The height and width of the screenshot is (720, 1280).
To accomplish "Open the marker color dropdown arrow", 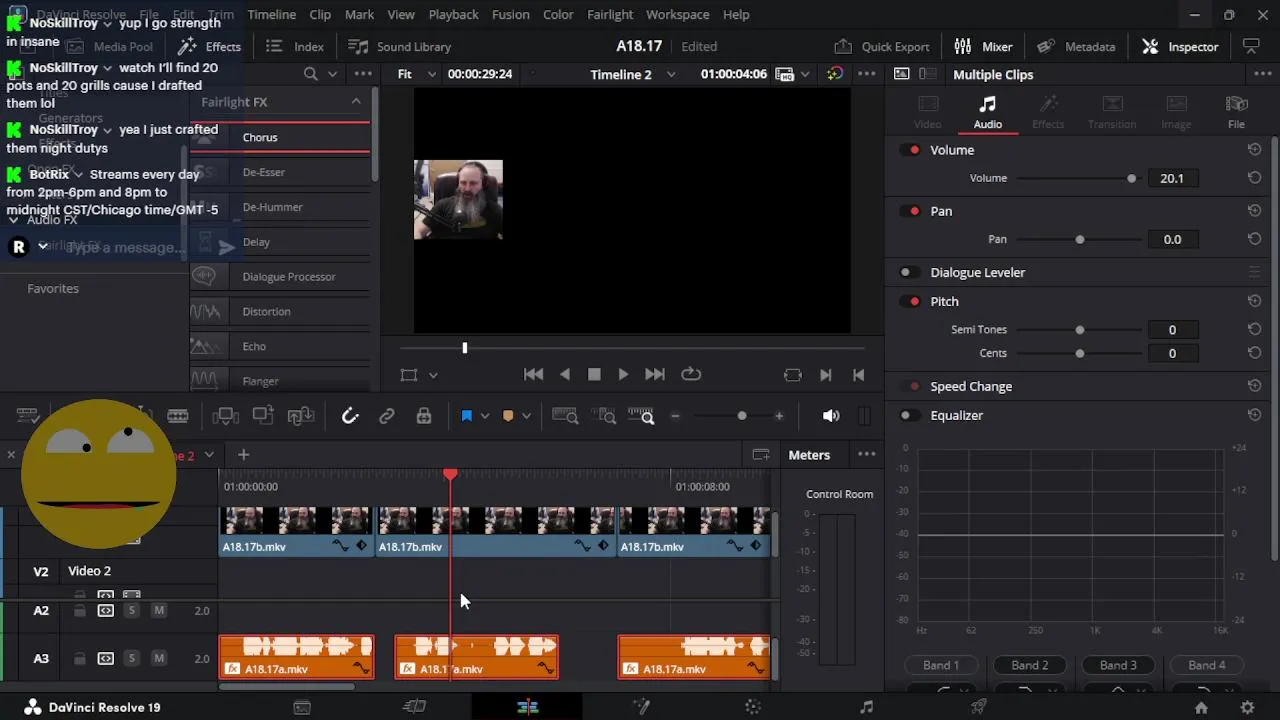I will pos(526,416).
